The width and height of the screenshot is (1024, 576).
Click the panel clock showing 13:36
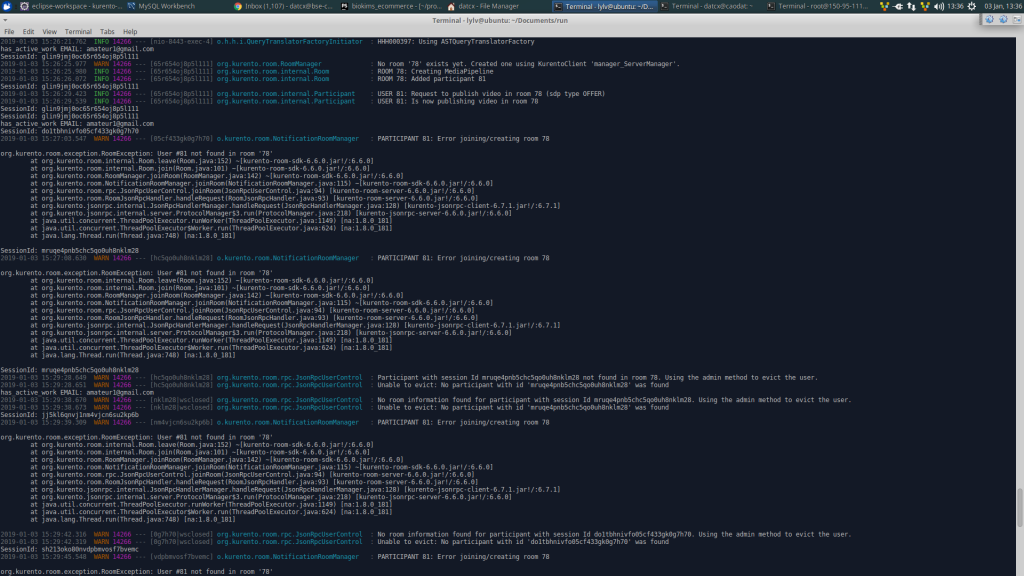955,6
